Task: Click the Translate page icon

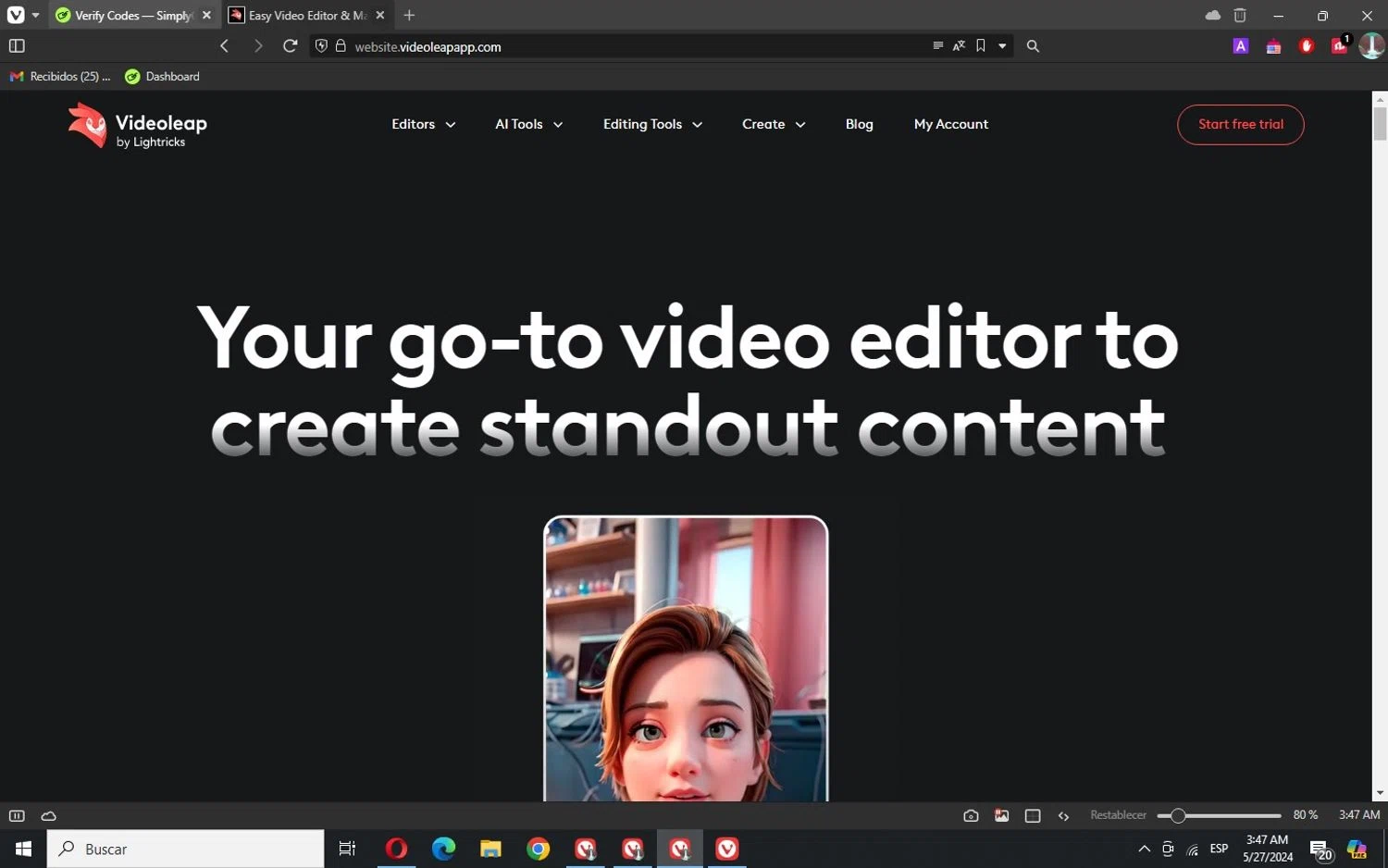Action: point(959,45)
